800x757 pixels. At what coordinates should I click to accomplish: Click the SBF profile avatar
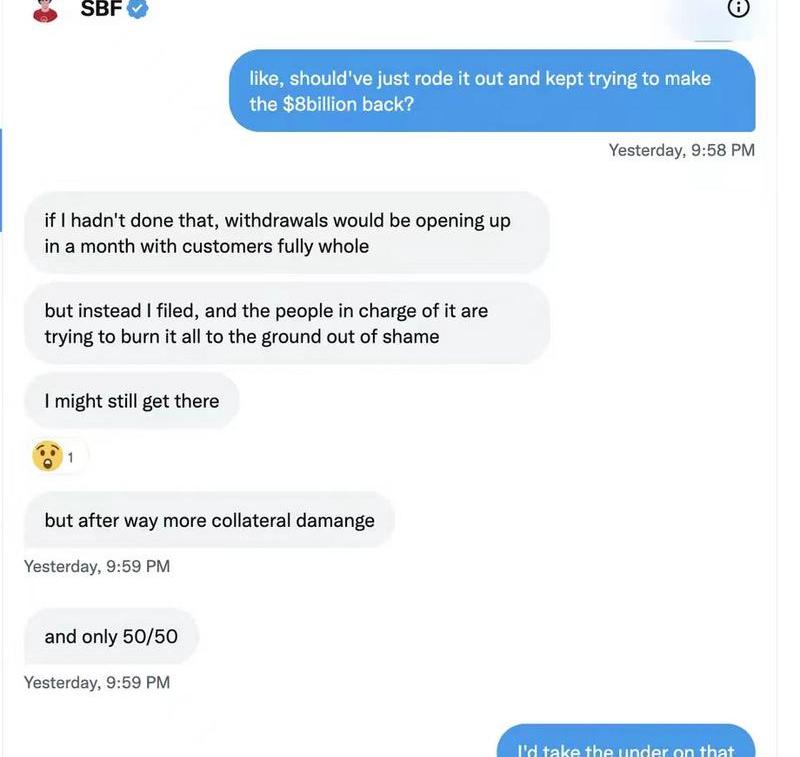(x=45, y=9)
